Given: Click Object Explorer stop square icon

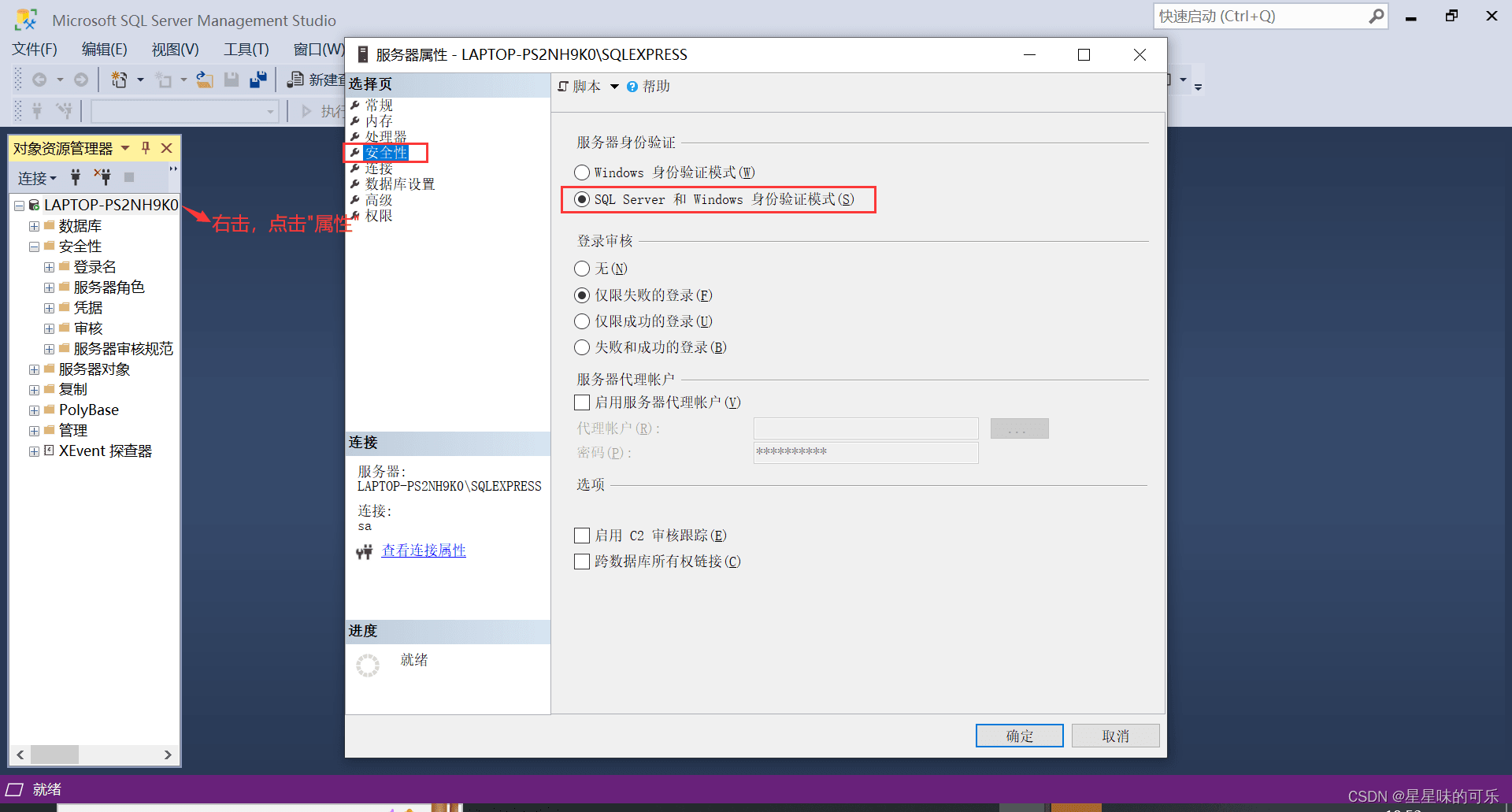Looking at the screenshot, I should click(129, 177).
